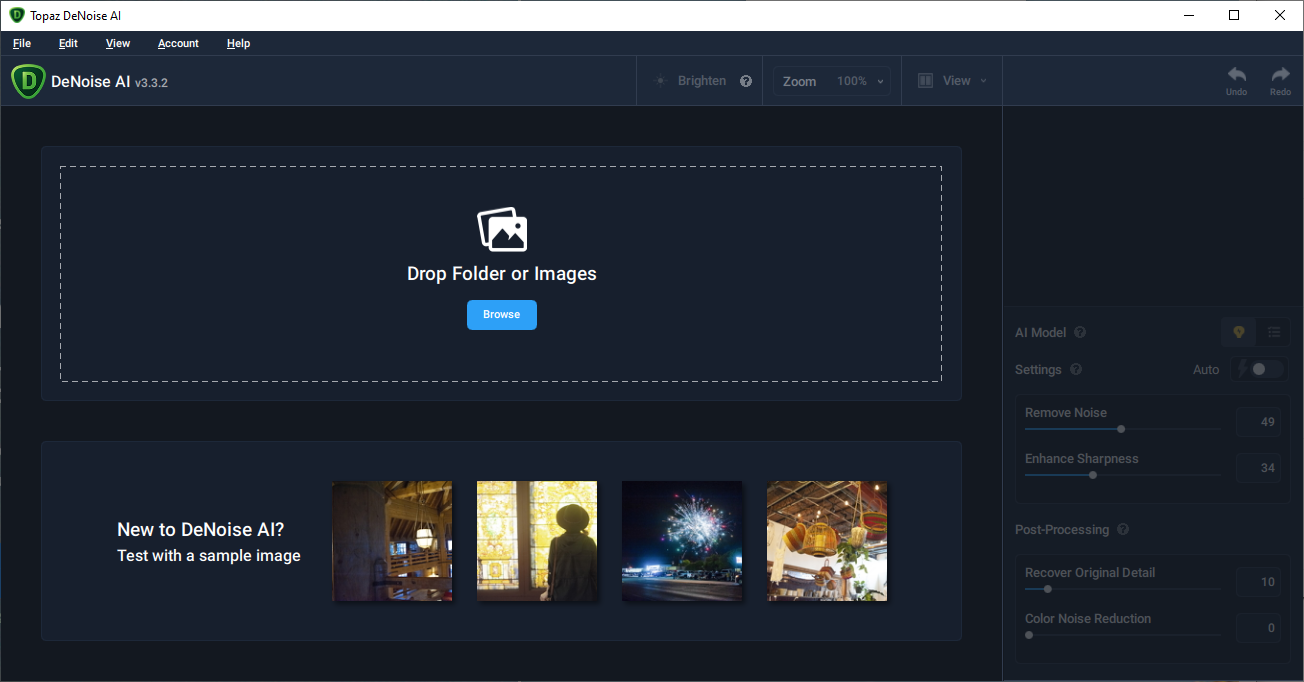Screen dimensions: 1304x682
Task: Click the Color Noise Reduction slider handle
Action: point(1029,635)
